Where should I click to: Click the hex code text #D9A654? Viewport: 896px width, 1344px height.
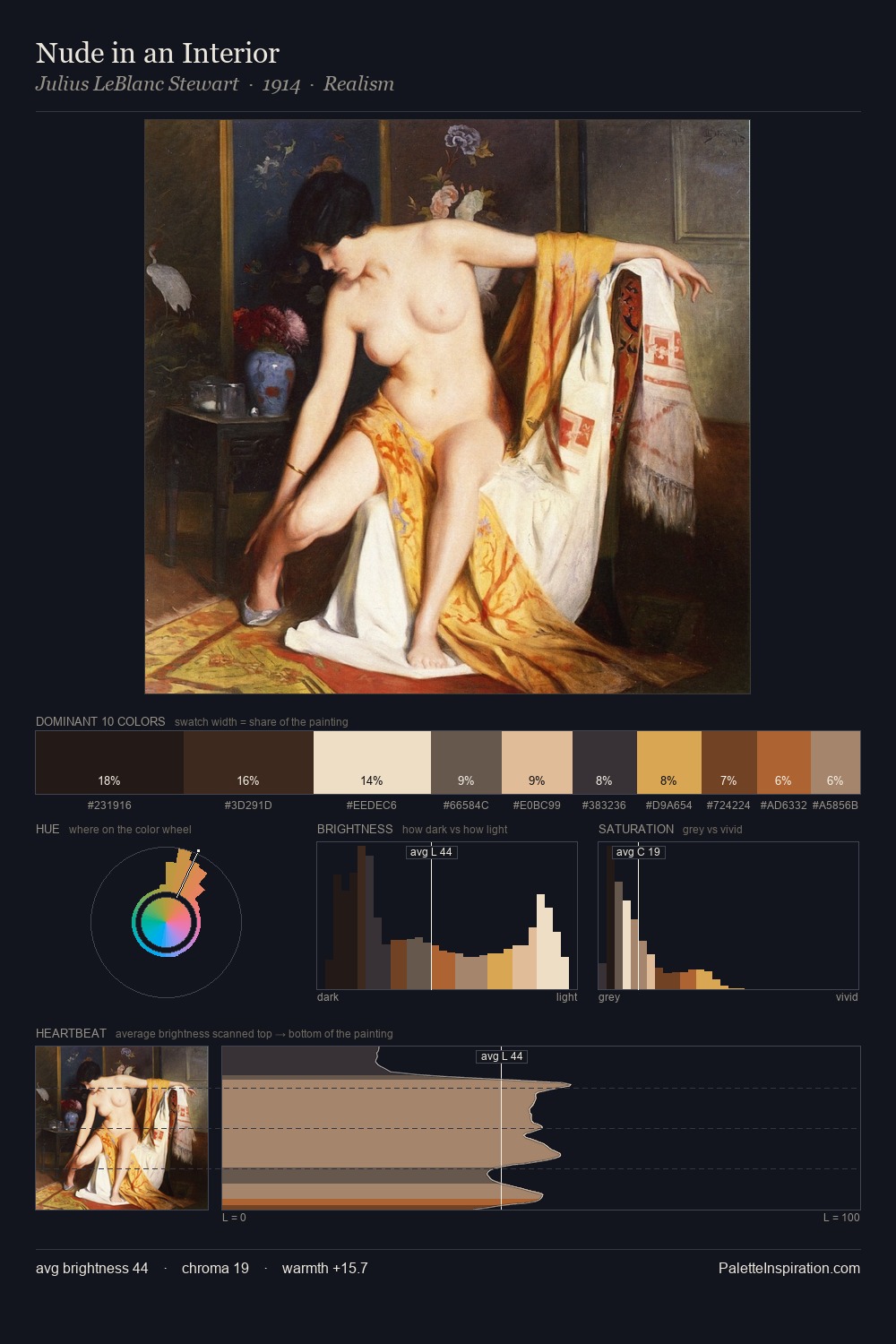tap(669, 805)
